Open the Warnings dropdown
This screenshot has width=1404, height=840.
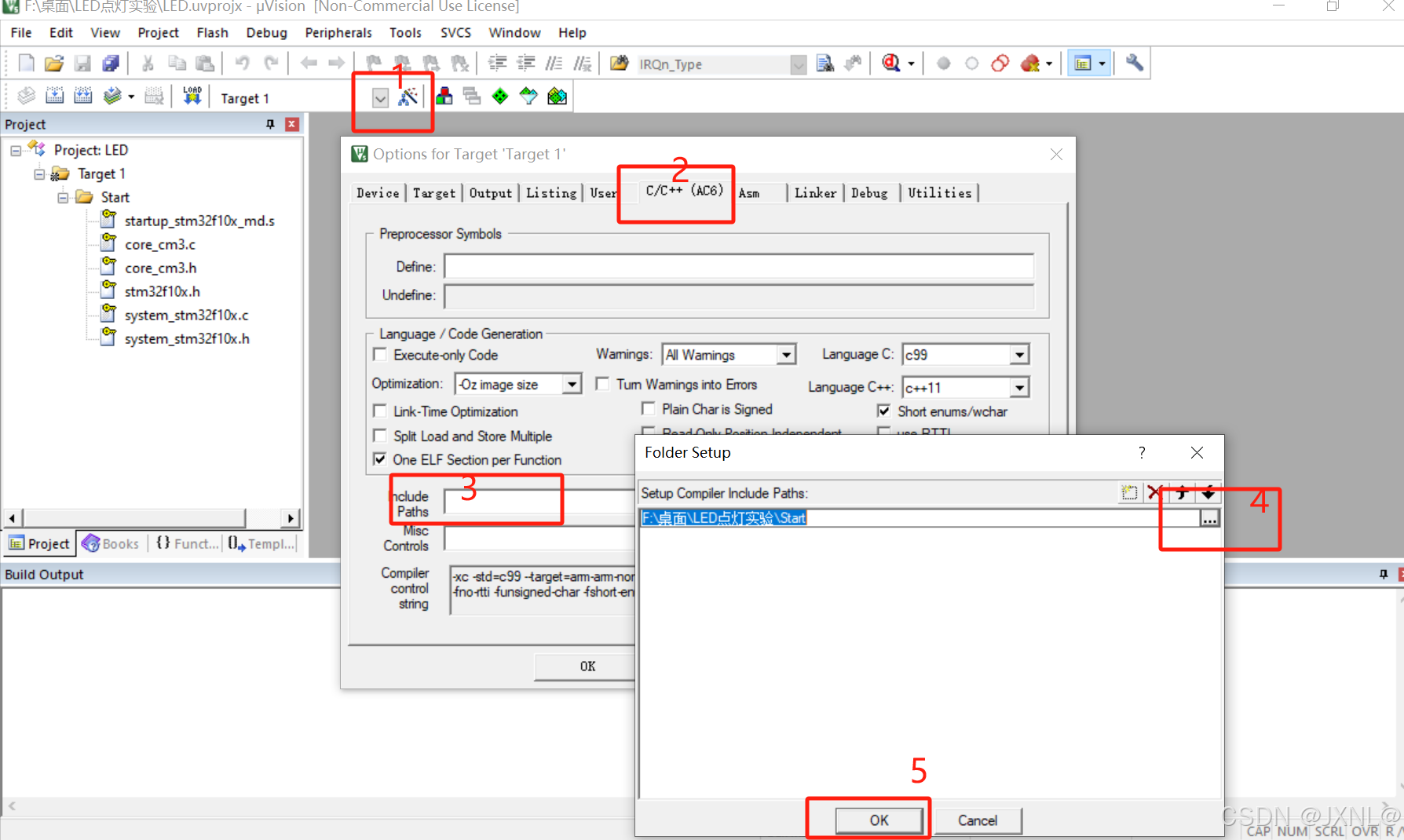tap(786, 355)
